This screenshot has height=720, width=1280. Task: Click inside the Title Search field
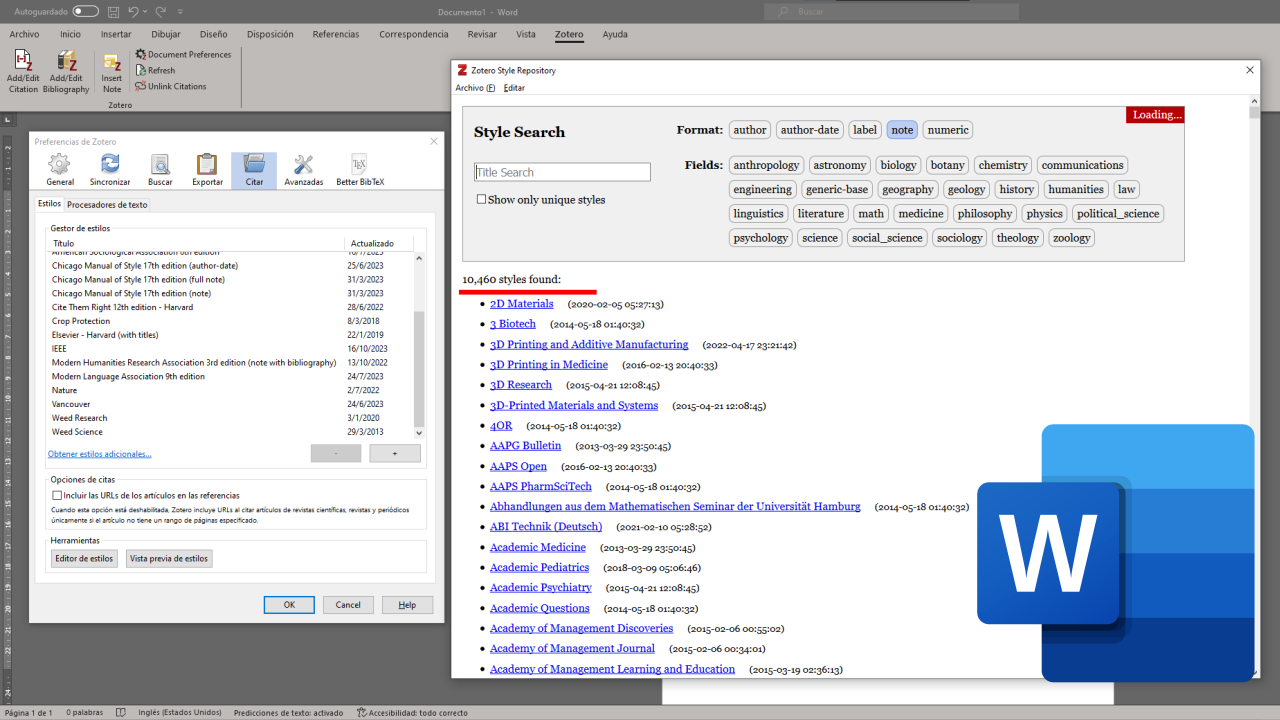click(x=562, y=172)
